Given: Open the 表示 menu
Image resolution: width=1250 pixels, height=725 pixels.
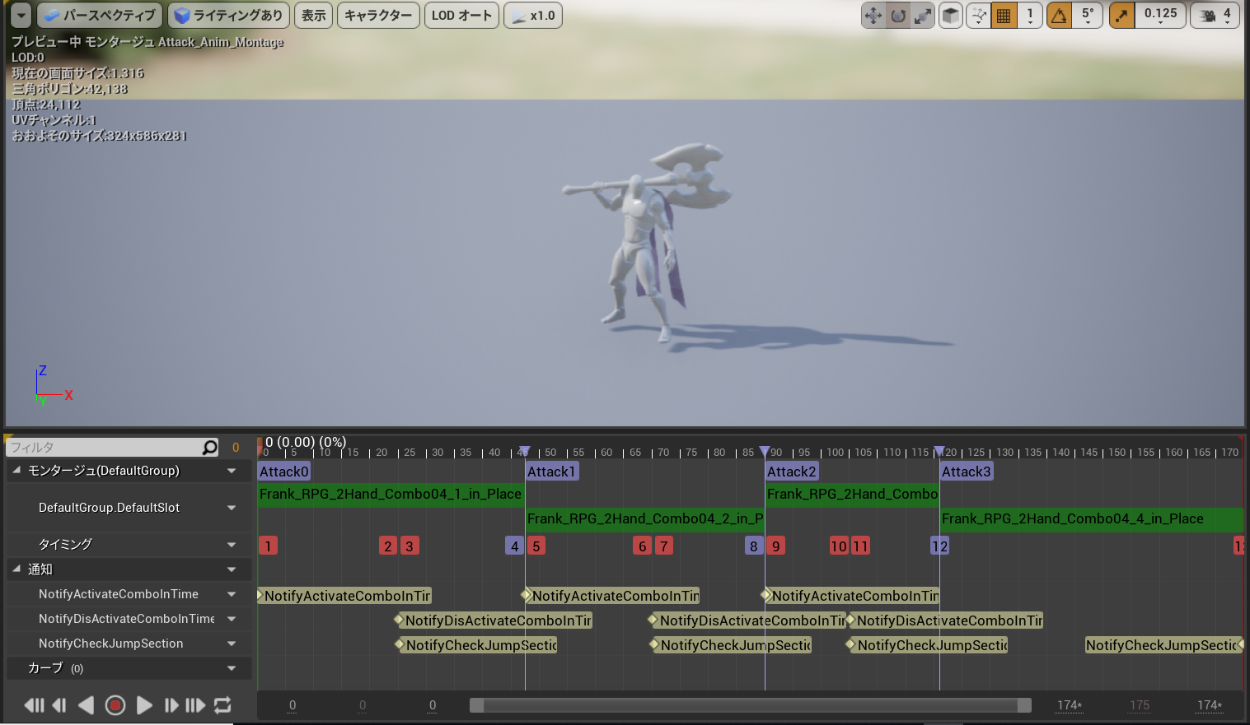Looking at the screenshot, I should tap(313, 16).
